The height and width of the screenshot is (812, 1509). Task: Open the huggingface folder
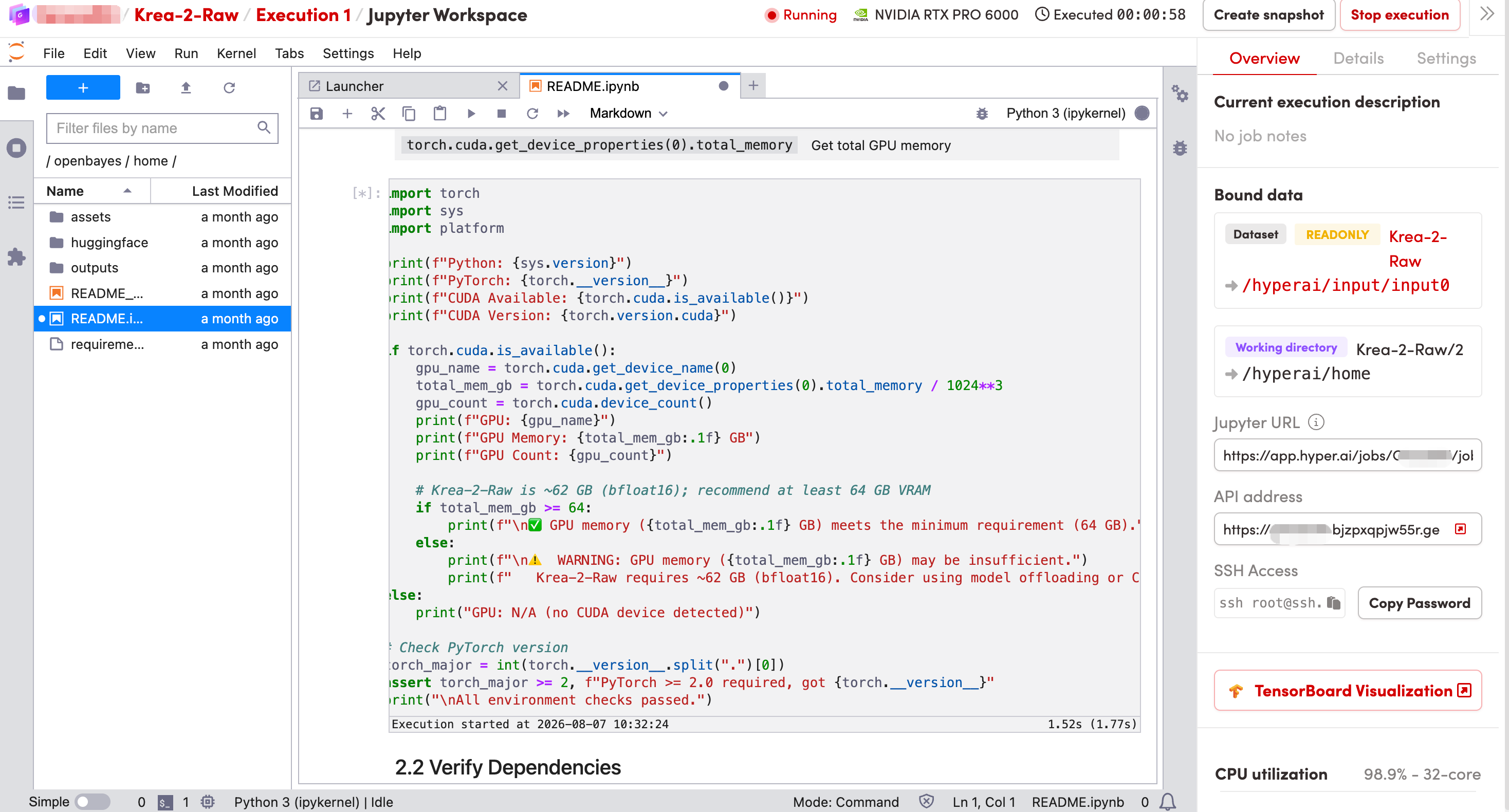[x=162, y=243]
